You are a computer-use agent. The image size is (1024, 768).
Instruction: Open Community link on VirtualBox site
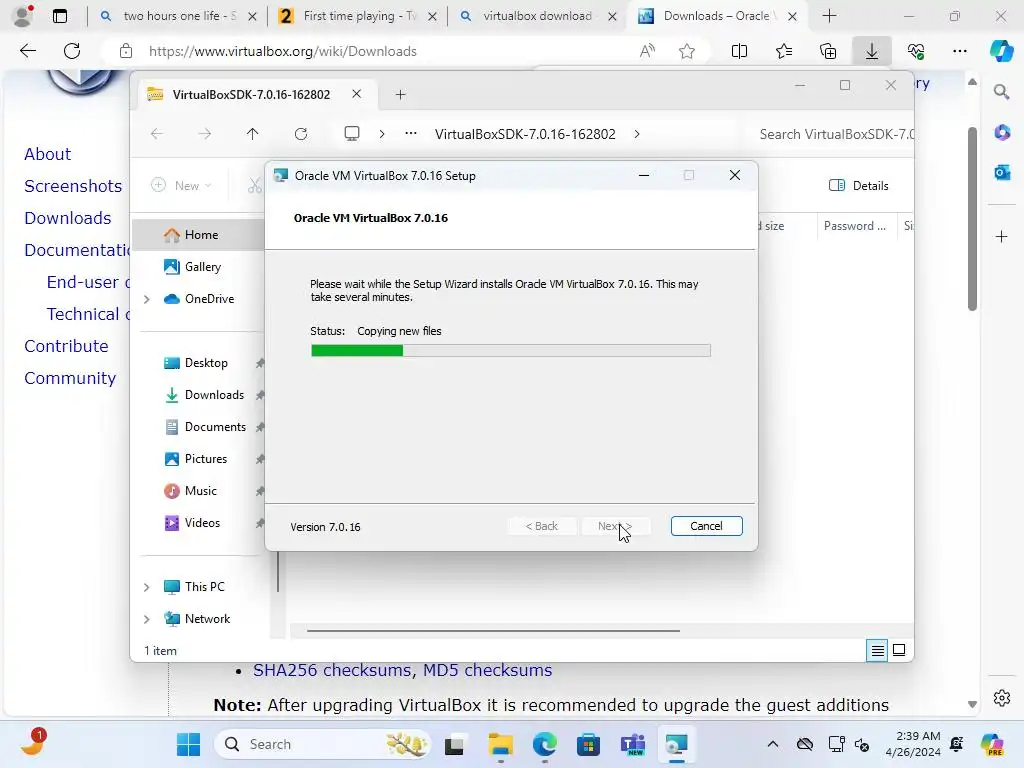70,378
